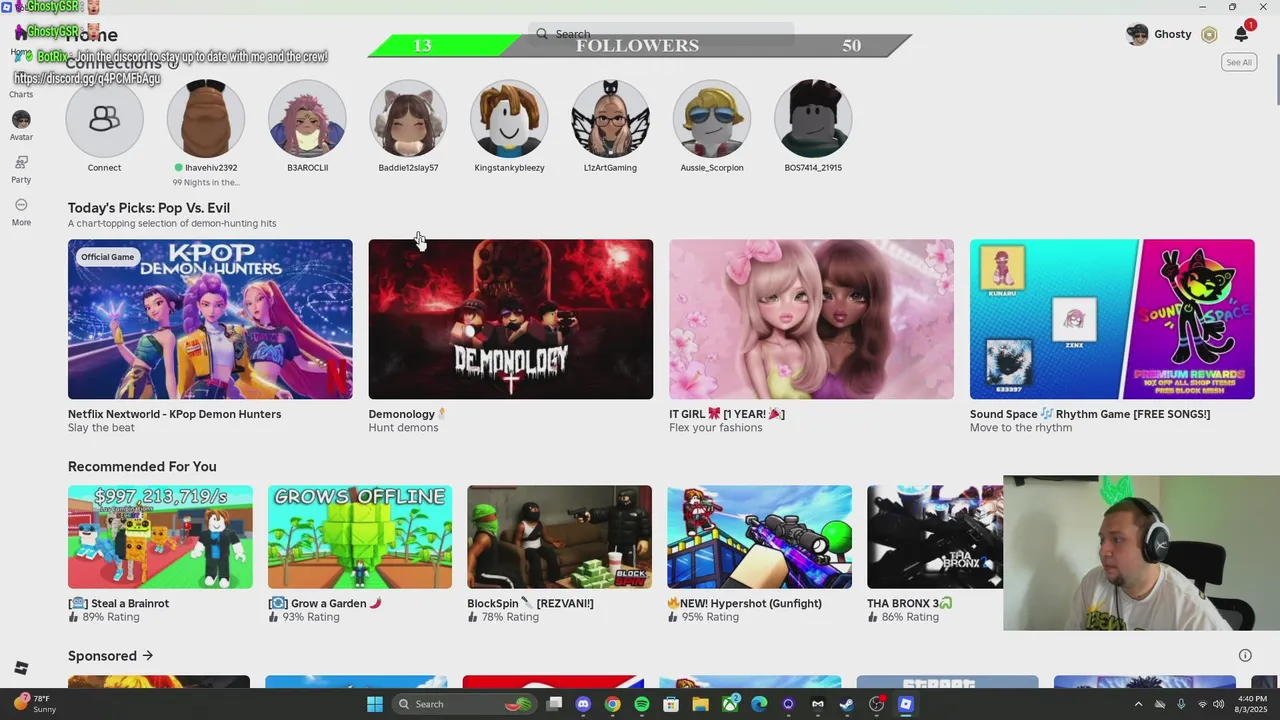The image size is (1280, 720).
Task: Open the Robux balance icon
Action: click(x=1209, y=35)
